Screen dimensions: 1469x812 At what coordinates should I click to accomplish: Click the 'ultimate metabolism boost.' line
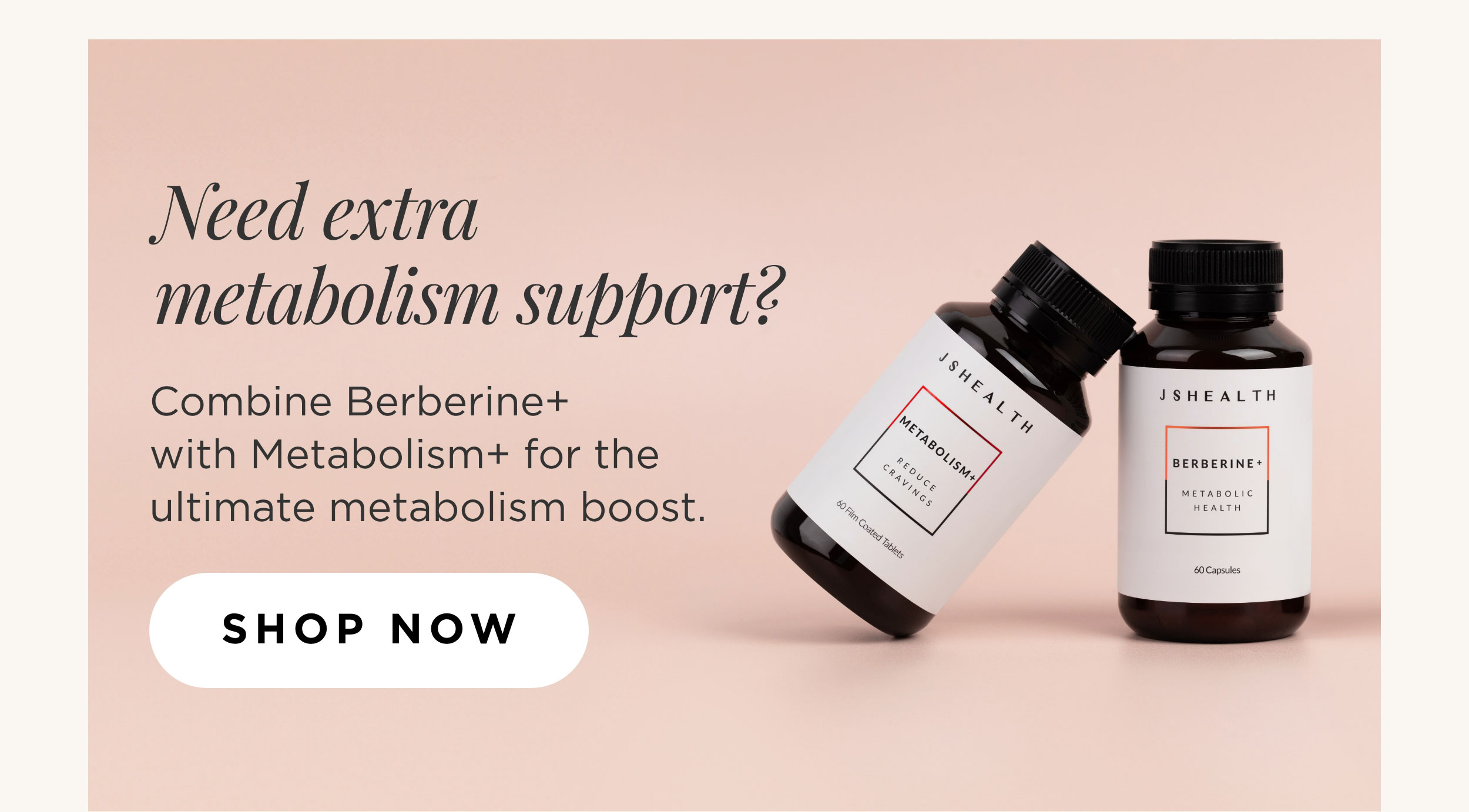[x=428, y=508]
